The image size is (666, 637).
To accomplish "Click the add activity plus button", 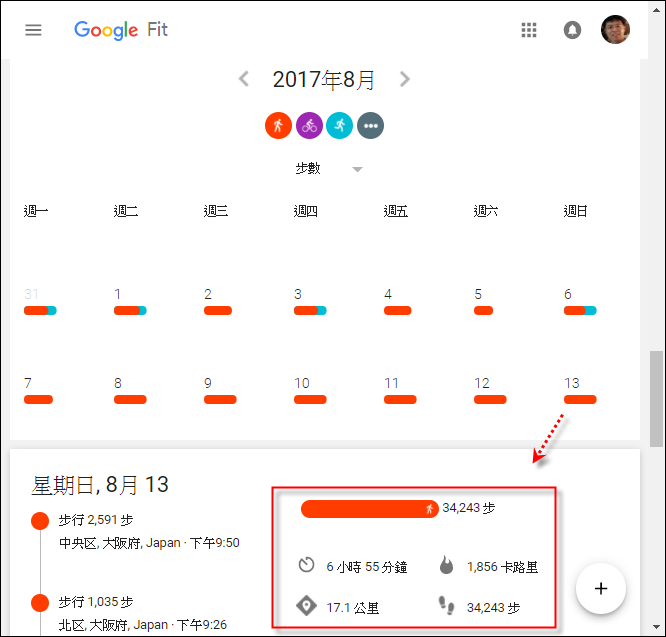I will (x=601, y=589).
